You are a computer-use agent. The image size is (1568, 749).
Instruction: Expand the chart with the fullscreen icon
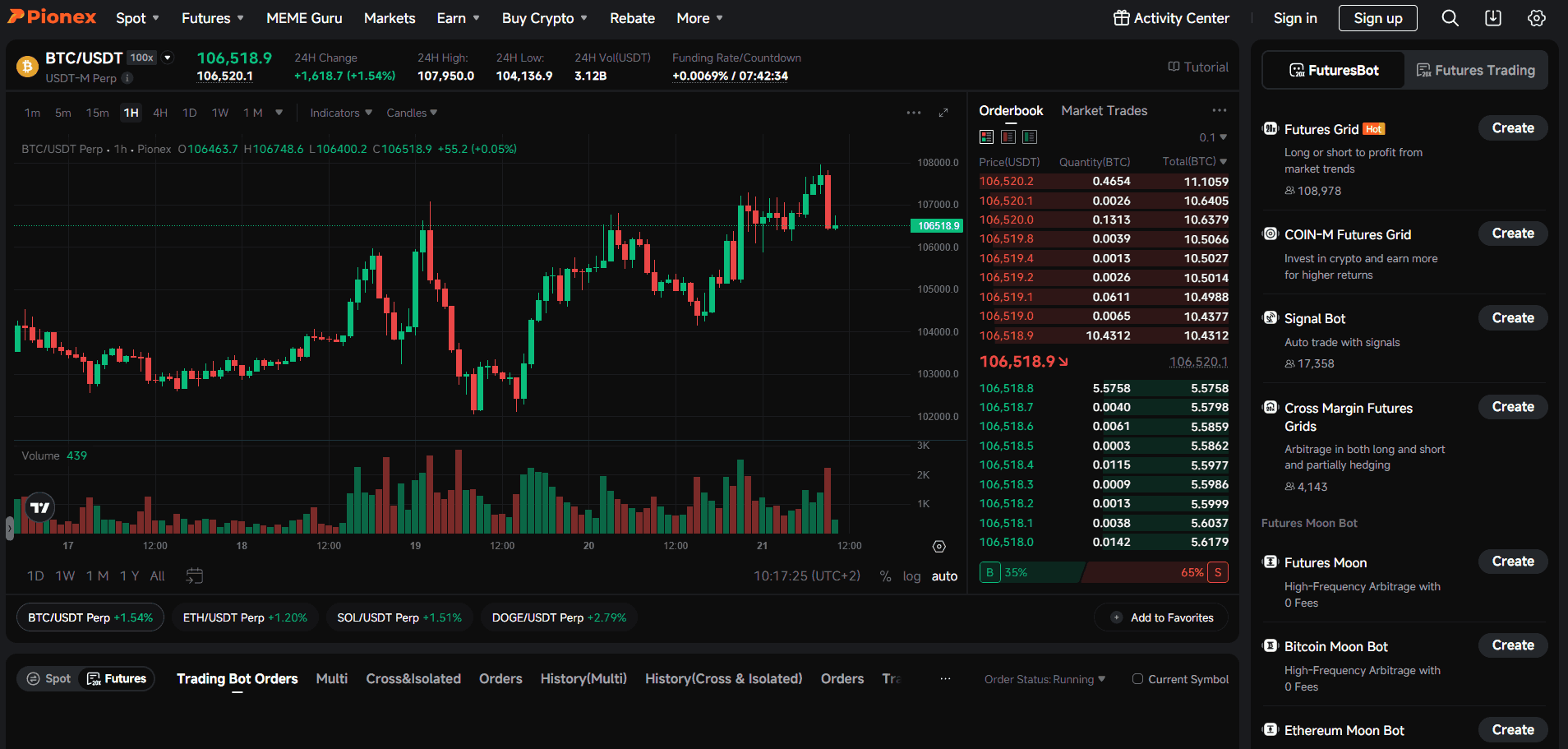[x=943, y=113]
